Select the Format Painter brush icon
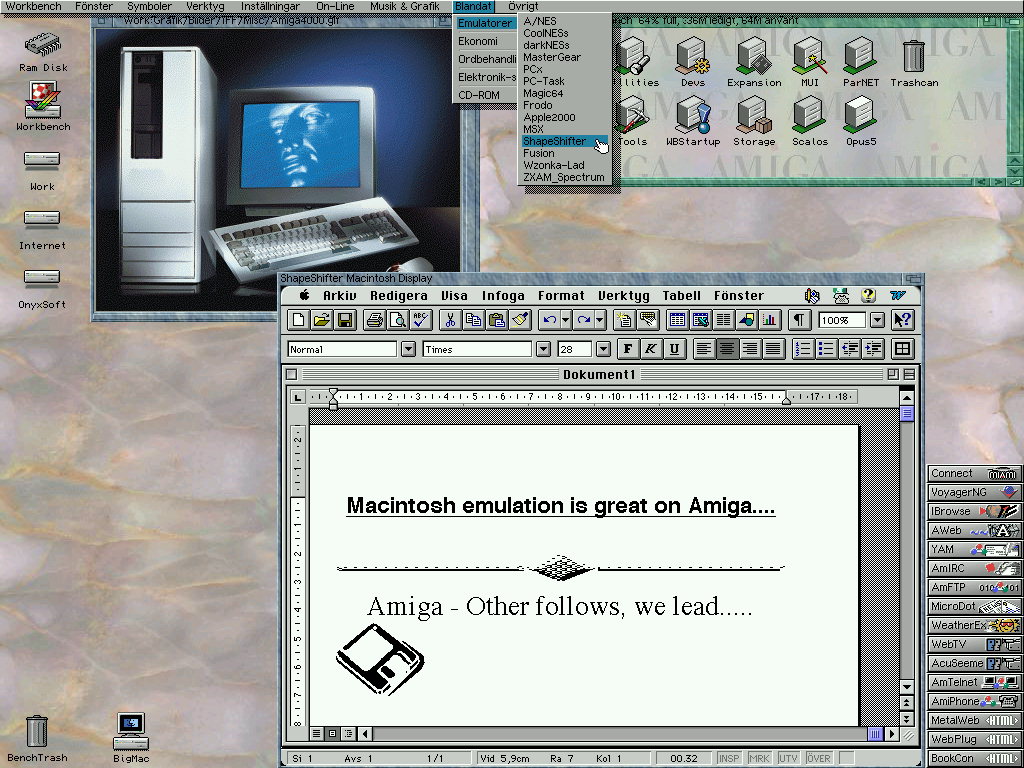Image resolution: width=1024 pixels, height=768 pixels. tap(520, 320)
